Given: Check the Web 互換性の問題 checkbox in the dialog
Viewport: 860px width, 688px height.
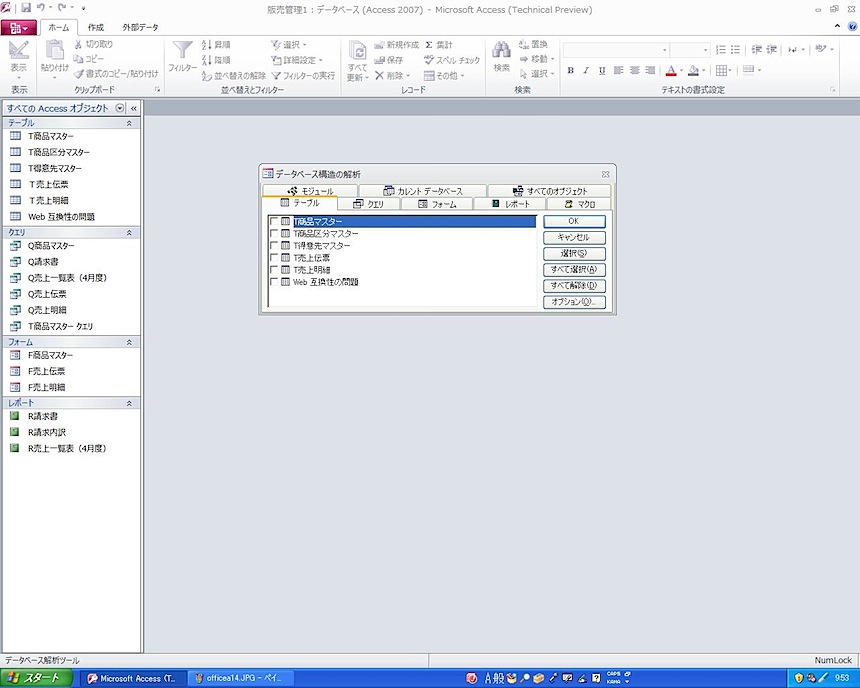Looking at the screenshot, I should click(x=274, y=281).
